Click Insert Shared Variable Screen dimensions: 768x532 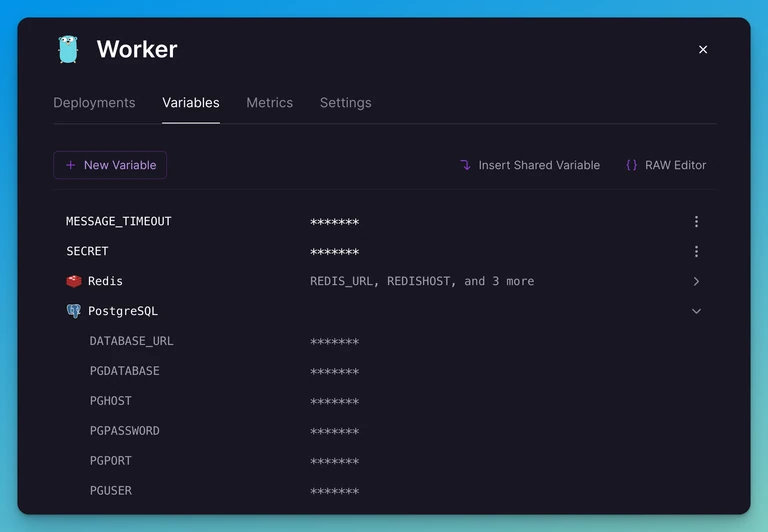point(530,165)
